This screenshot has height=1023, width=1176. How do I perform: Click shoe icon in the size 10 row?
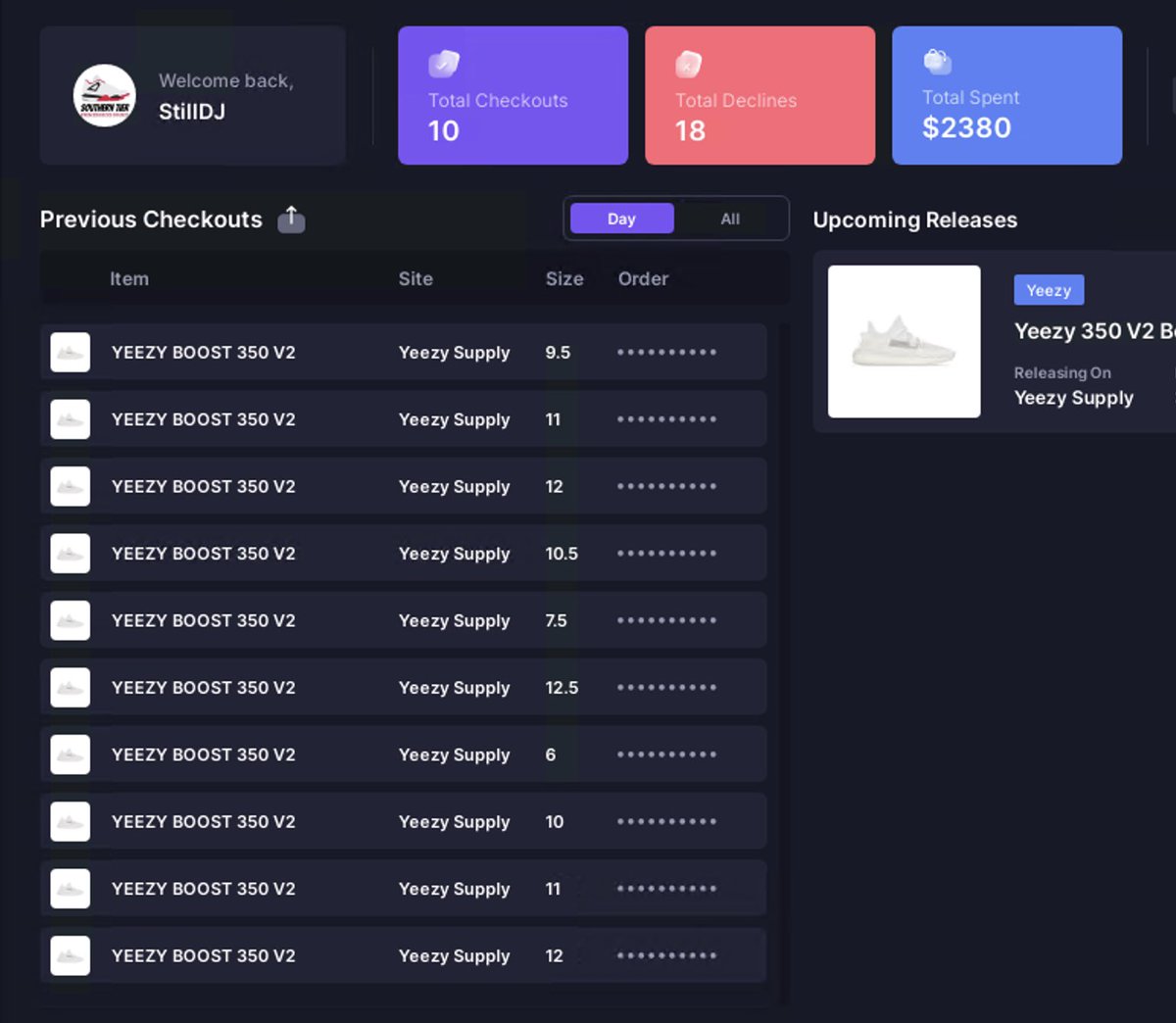(x=71, y=821)
